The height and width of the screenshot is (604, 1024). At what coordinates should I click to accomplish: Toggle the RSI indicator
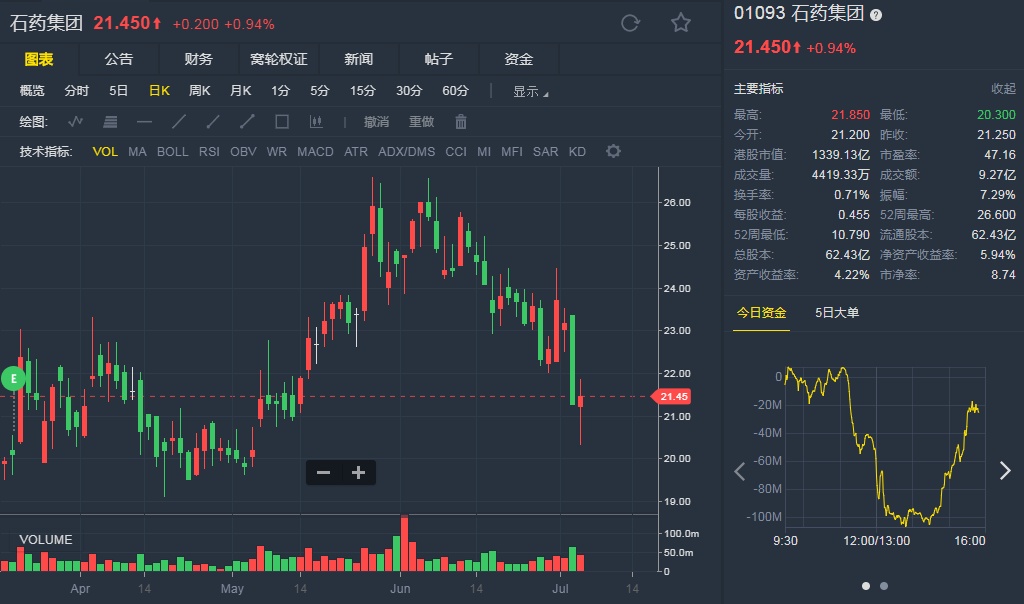click(209, 152)
